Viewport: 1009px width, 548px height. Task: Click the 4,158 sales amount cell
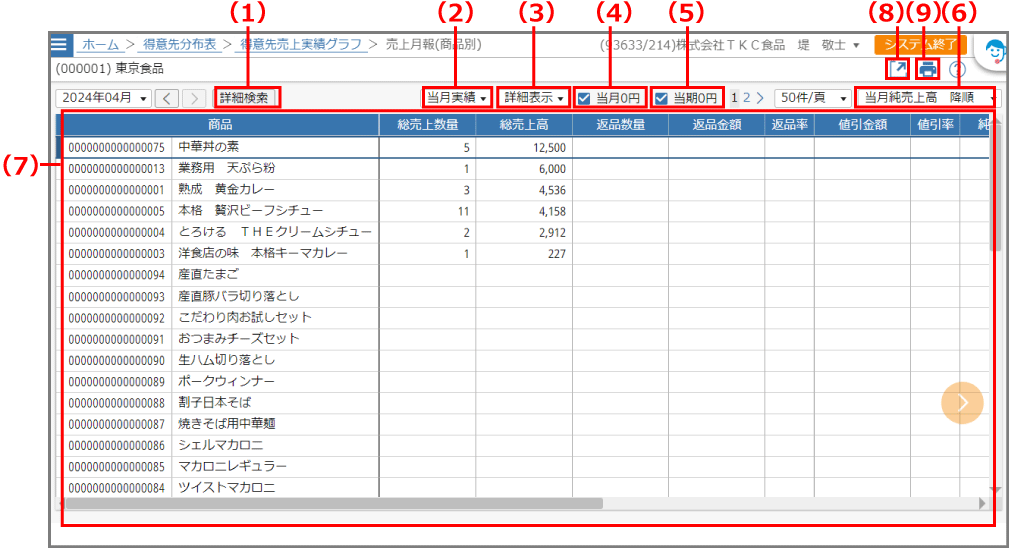click(x=524, y=211)
